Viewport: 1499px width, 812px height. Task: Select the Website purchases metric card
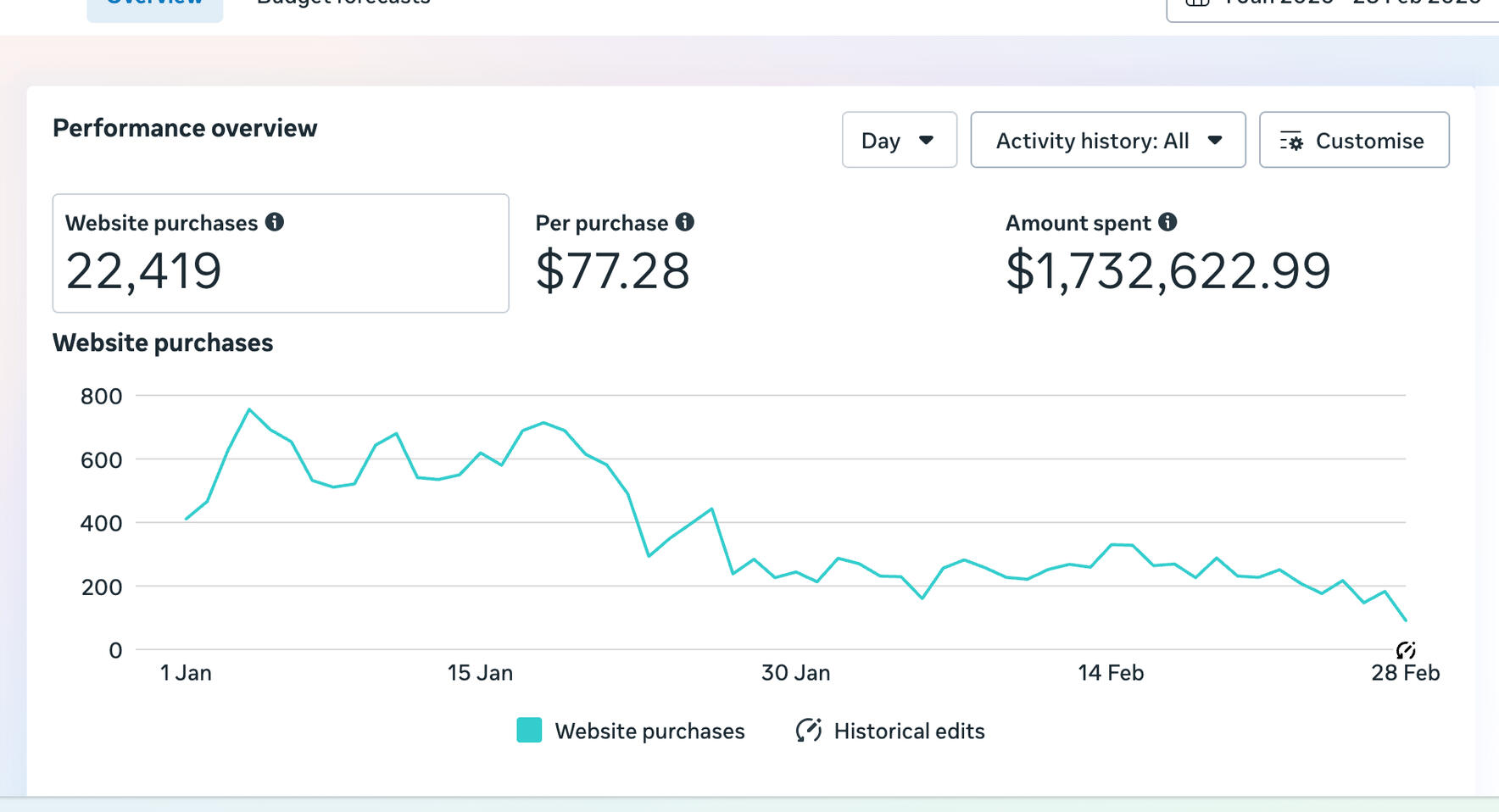(280, 253)
